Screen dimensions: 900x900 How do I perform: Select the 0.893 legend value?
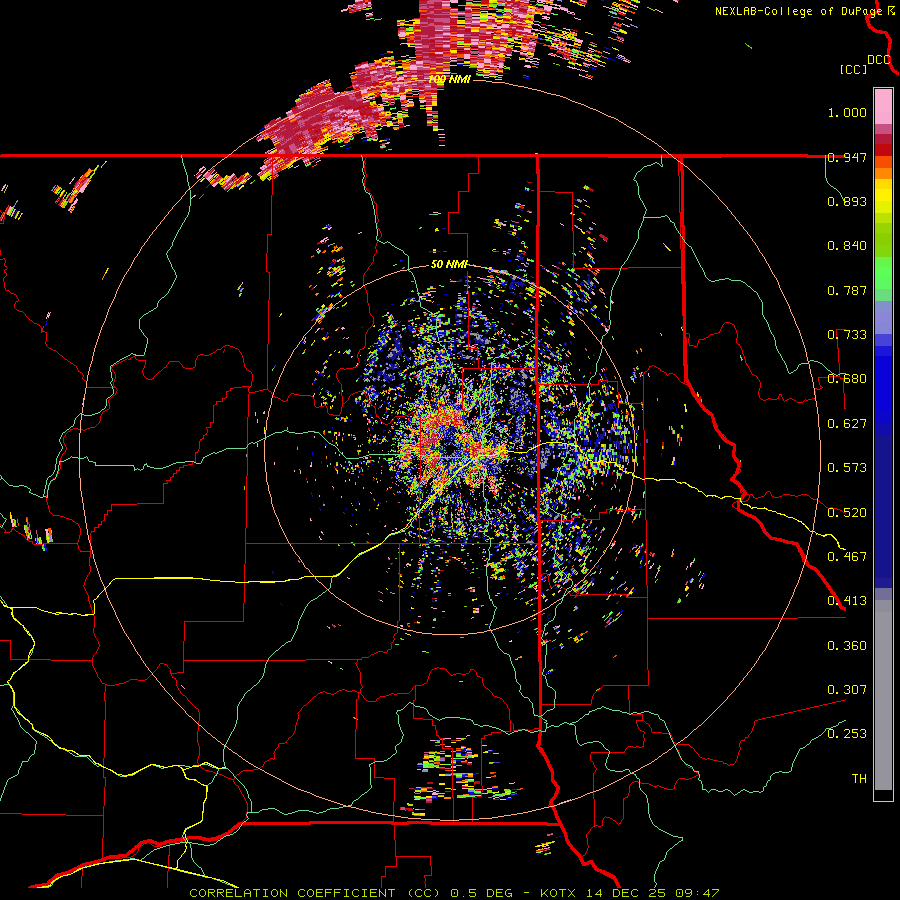847,201
